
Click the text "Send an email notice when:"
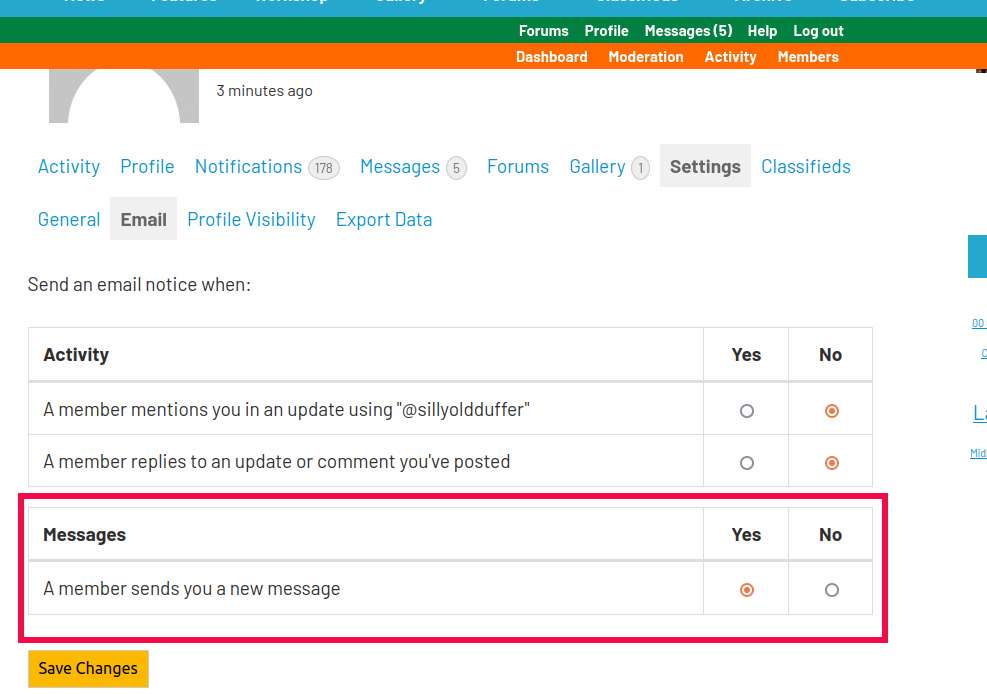139,284
